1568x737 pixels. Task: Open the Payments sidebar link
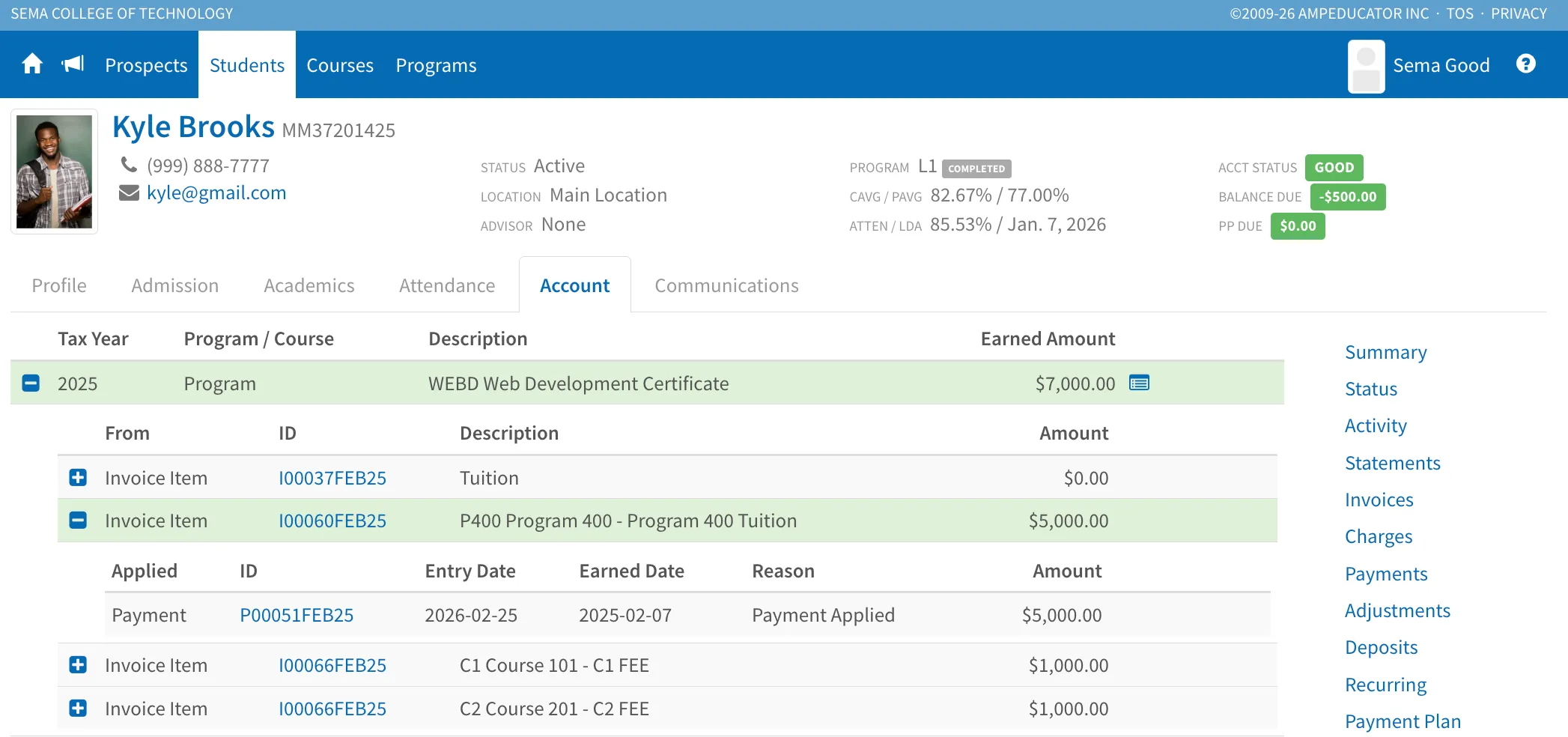pyautogui.click(x=1386, y=574)
